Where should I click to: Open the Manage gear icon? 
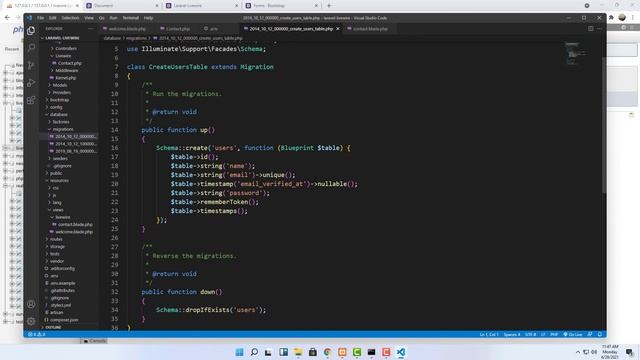point(31,321)
